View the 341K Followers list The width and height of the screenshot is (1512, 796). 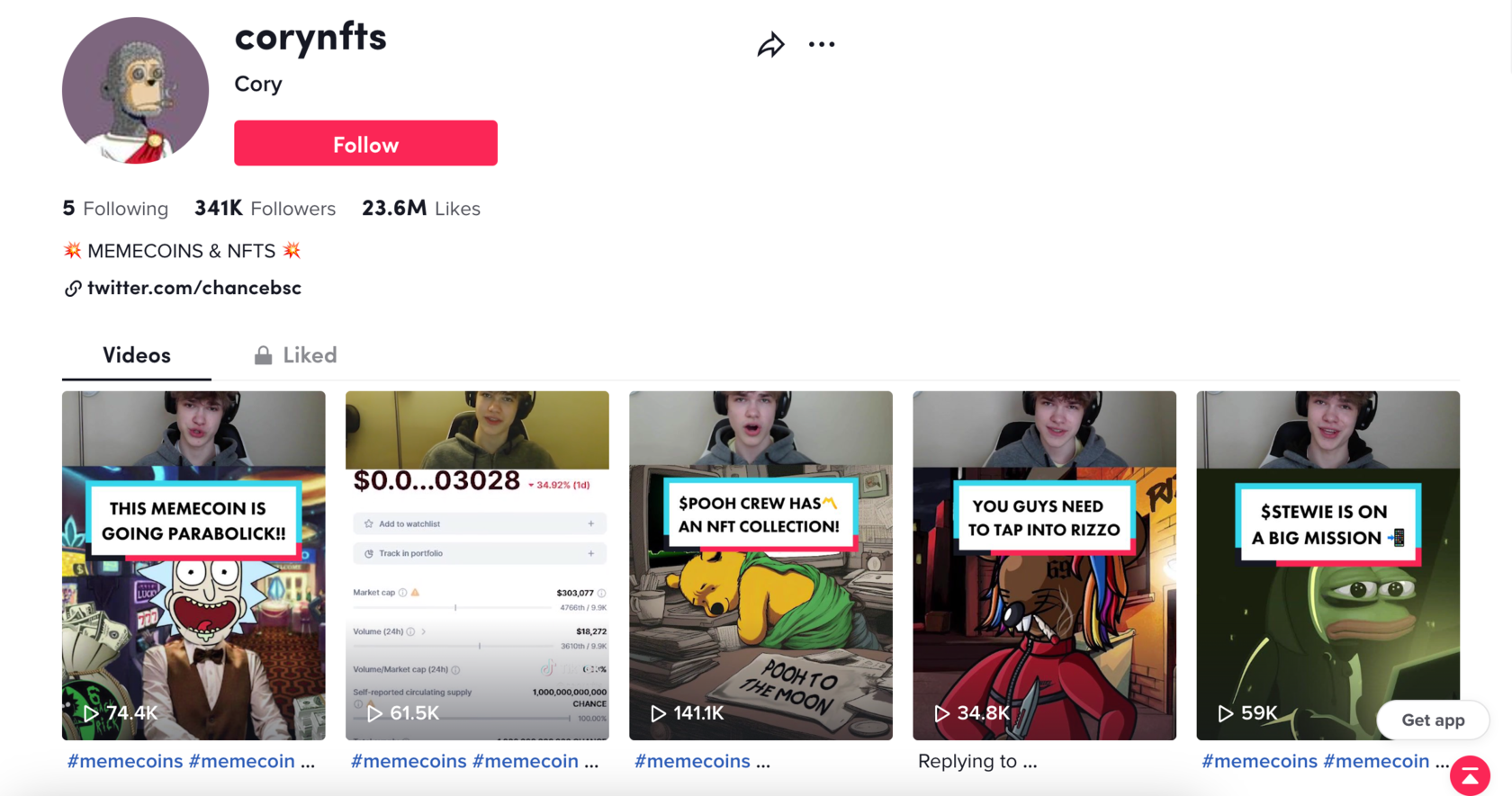coord(265,209)
